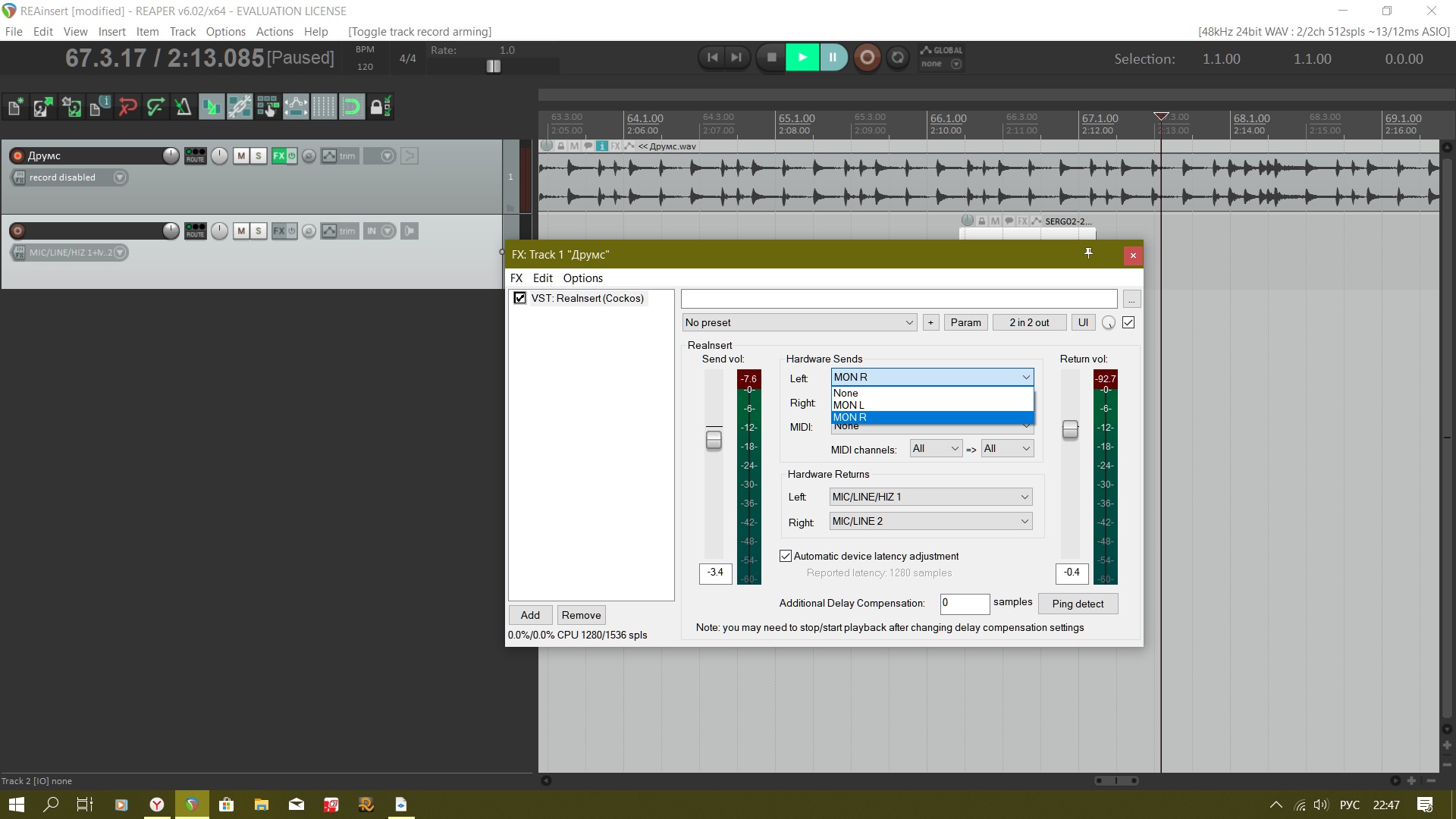Uncheck Automatic device latency adjustment

pyautogui.click(x=786, y=556)
